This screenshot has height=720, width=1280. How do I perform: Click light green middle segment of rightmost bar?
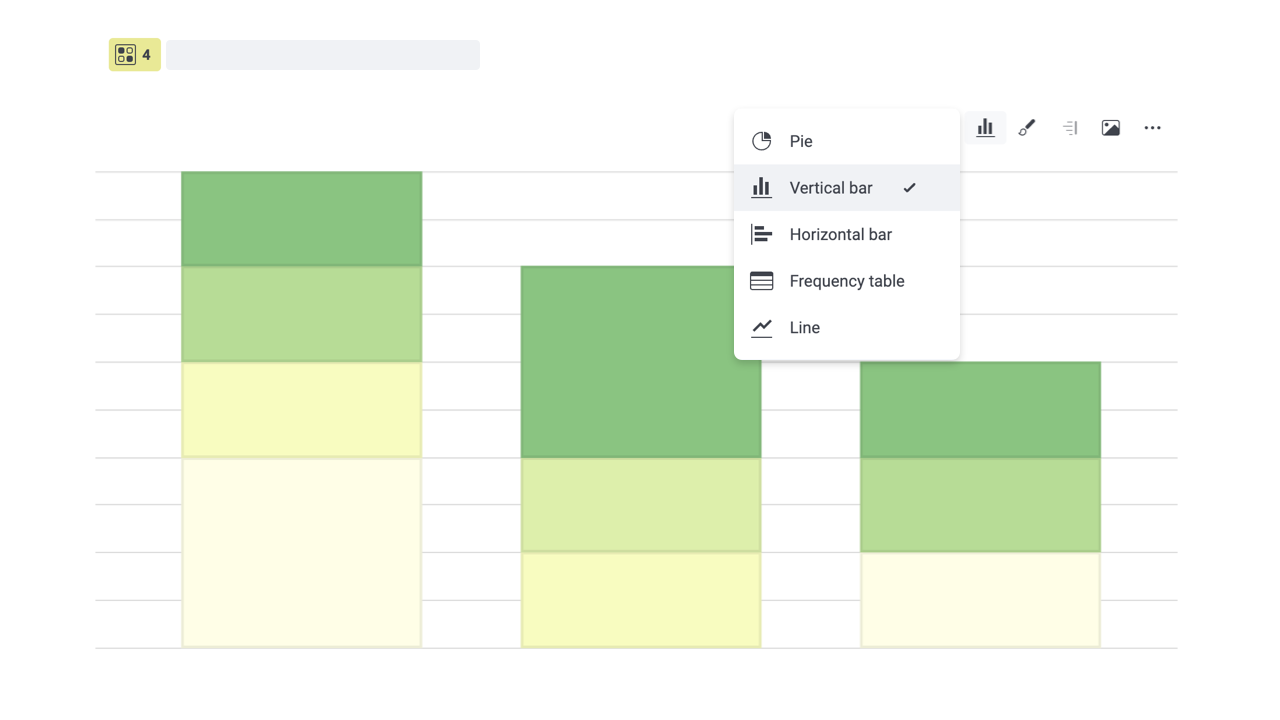pos(980,505)
